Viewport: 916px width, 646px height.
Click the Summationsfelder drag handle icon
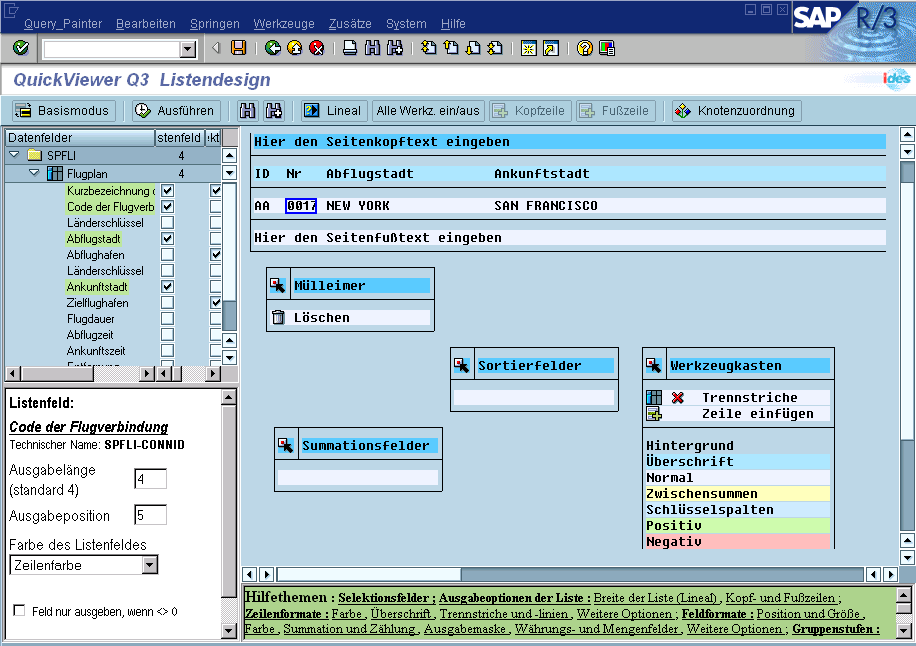point(285,445)
